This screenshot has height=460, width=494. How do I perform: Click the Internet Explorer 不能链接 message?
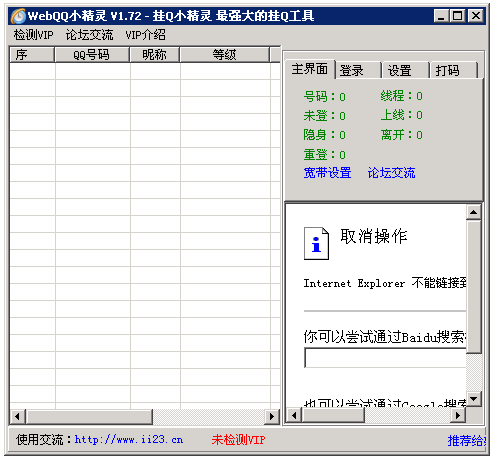coord(385,283)
